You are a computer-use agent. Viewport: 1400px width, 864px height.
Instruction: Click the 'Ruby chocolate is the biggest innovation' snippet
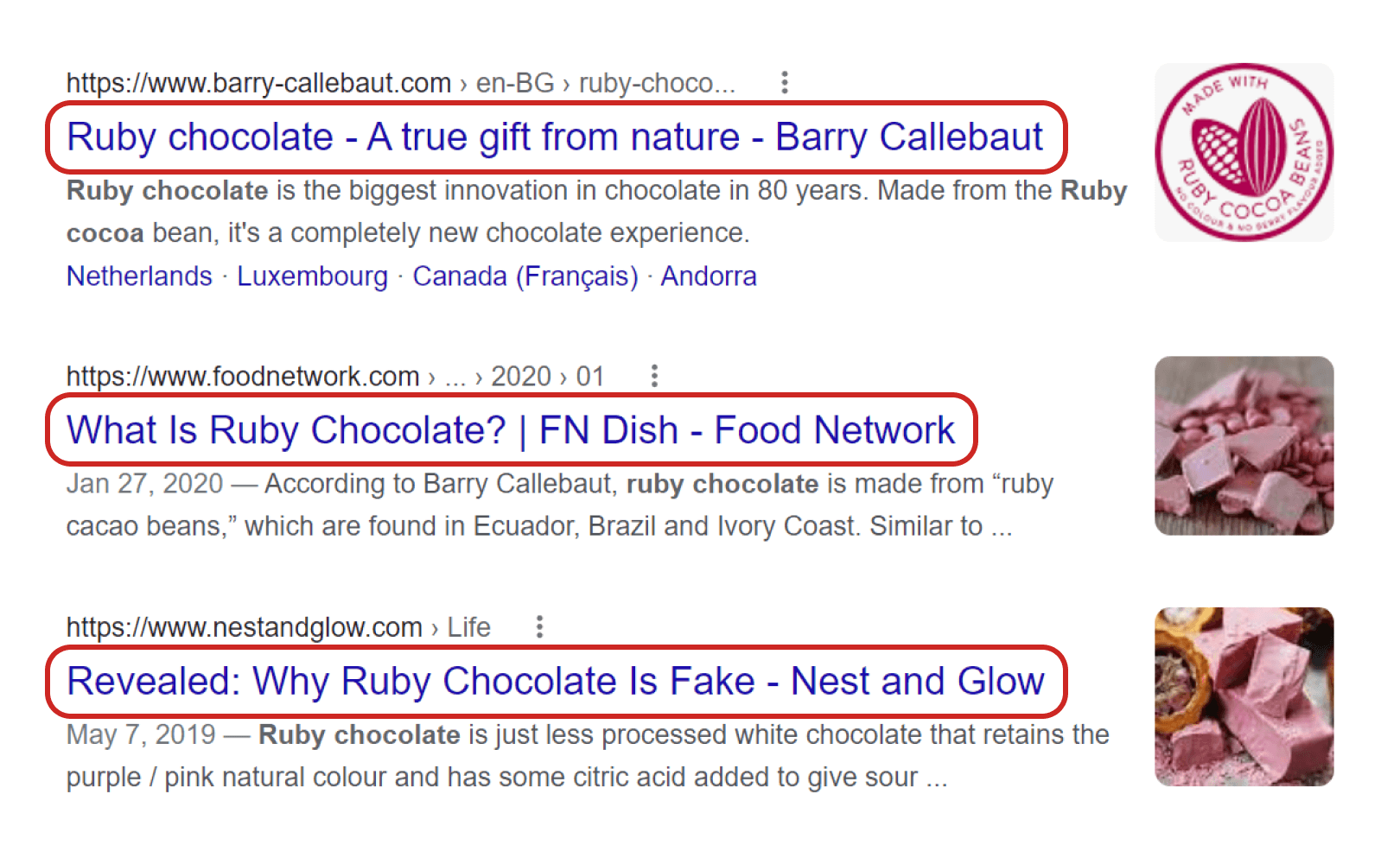596,212
